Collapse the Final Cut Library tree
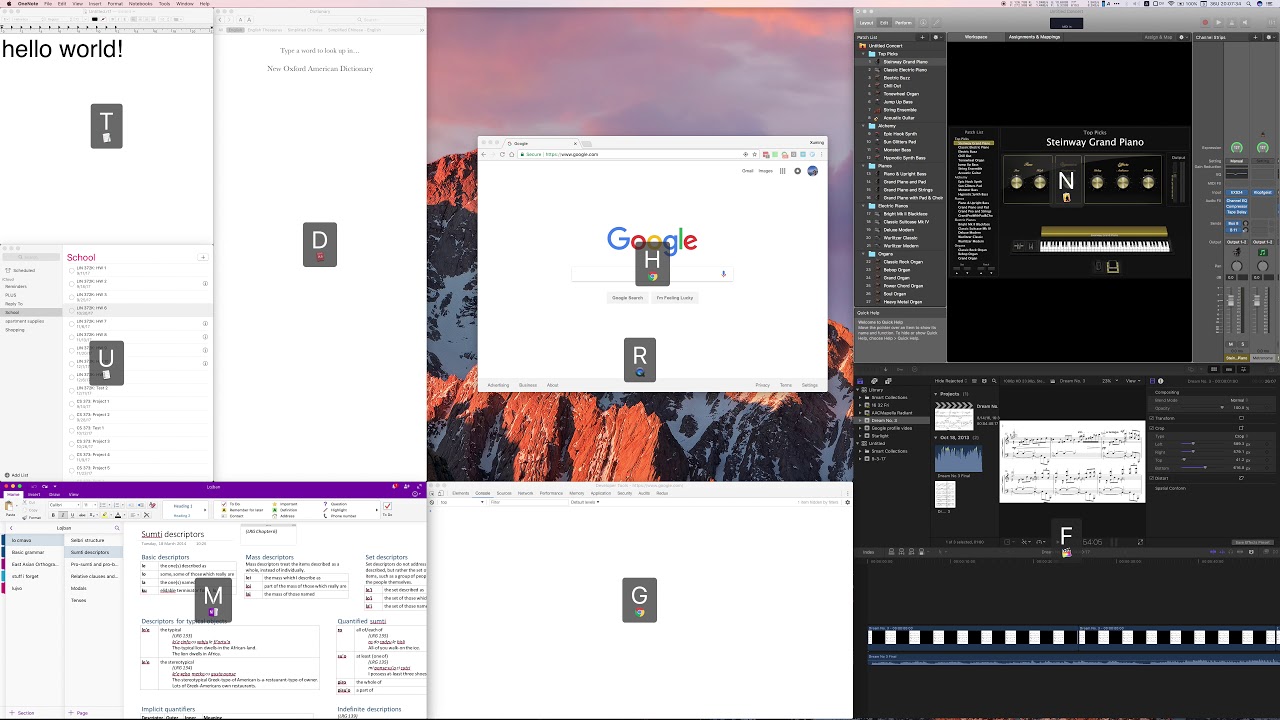 857,390
